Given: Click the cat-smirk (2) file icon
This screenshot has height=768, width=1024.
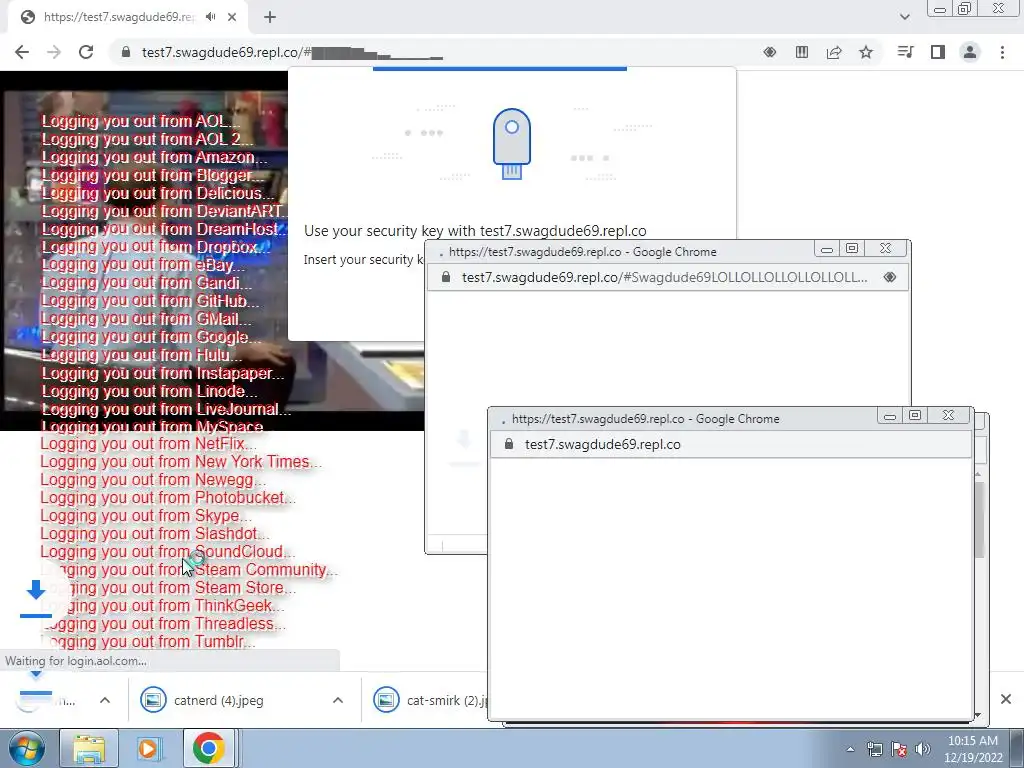Looking at the screenshot, I should point(386,700).
